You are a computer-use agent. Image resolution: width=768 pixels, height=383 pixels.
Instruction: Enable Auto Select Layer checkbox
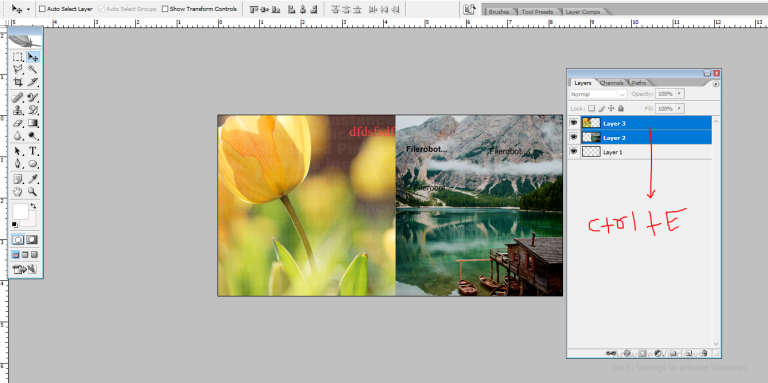[x=42, y=9]
